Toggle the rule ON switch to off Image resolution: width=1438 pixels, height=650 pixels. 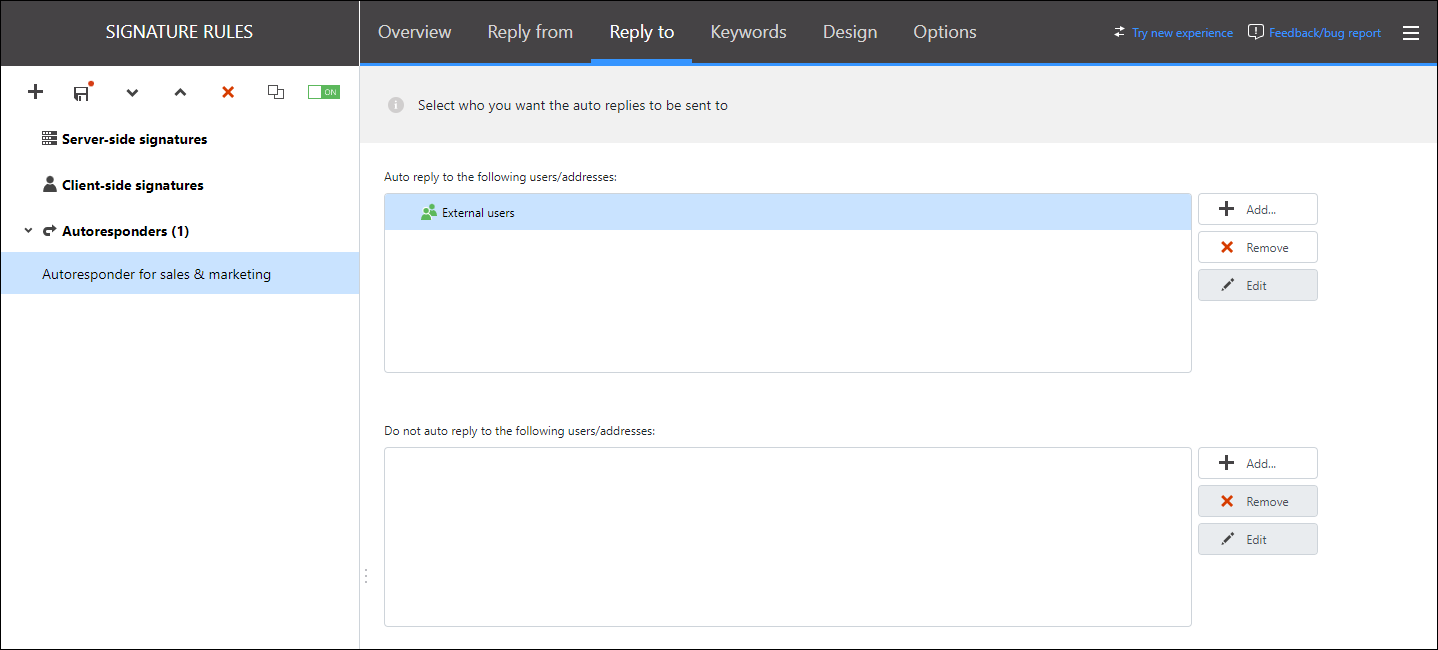[x=323, y=90]
